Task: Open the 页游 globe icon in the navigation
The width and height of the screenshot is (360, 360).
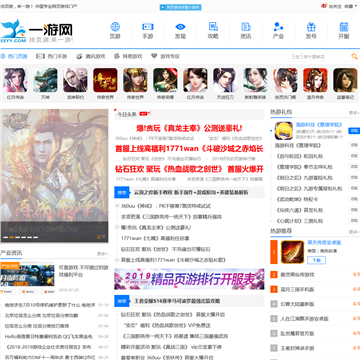Action: pos(115,27)
